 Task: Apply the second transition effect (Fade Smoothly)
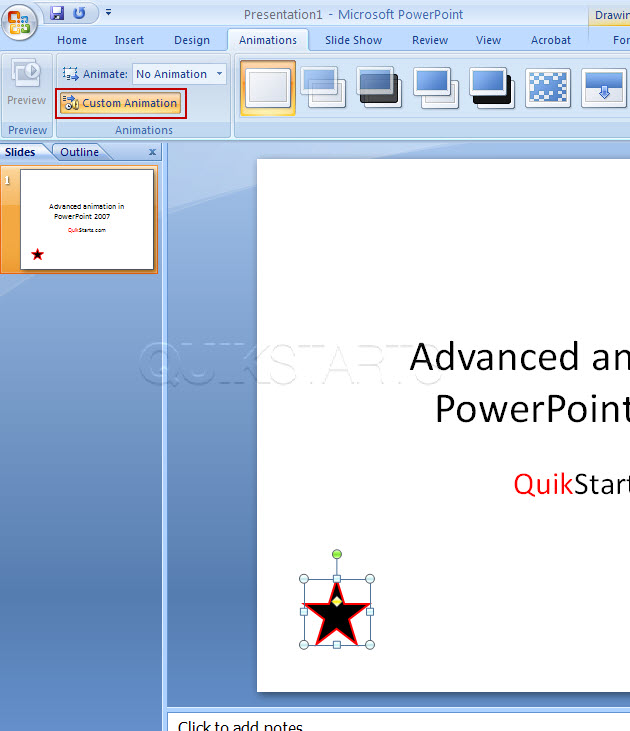click(x=324, y=87)
